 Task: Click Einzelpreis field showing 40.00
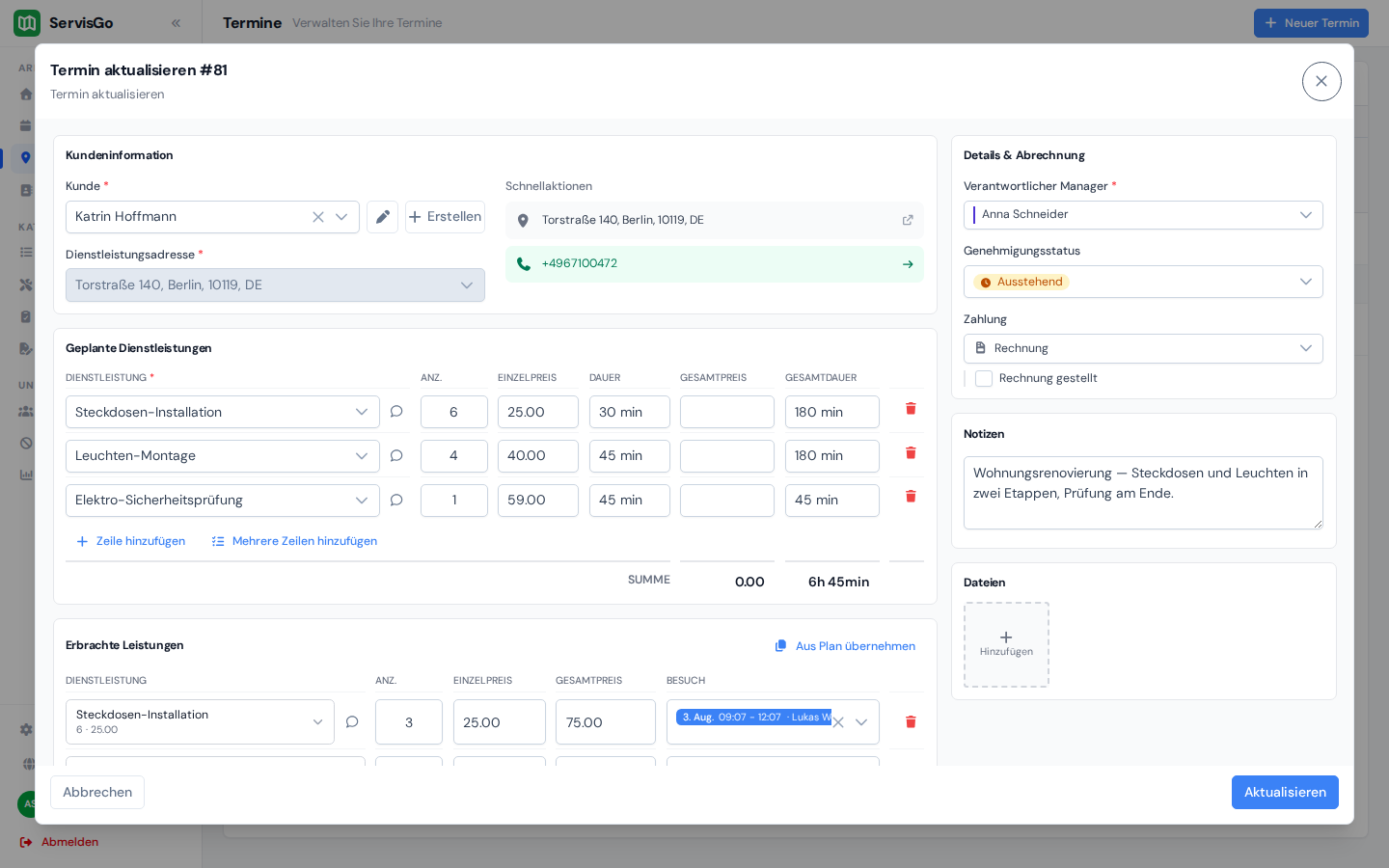pyautogui.click(x=538, y=456)
